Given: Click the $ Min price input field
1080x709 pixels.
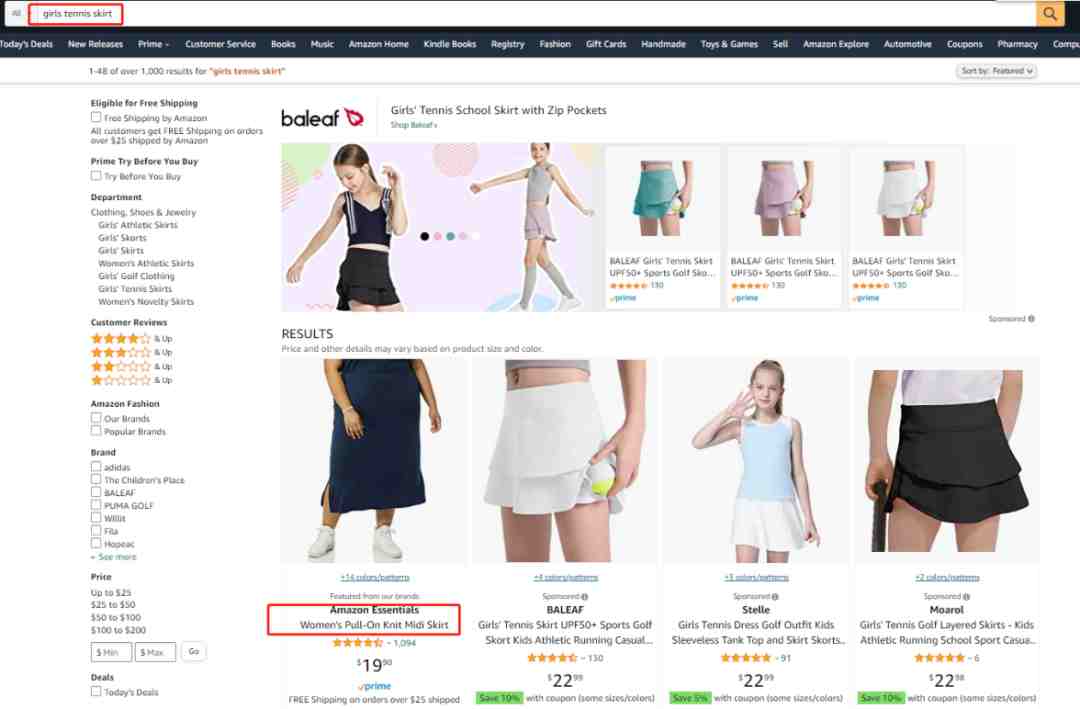Looking at the screenshot, I should click(111, 652).
